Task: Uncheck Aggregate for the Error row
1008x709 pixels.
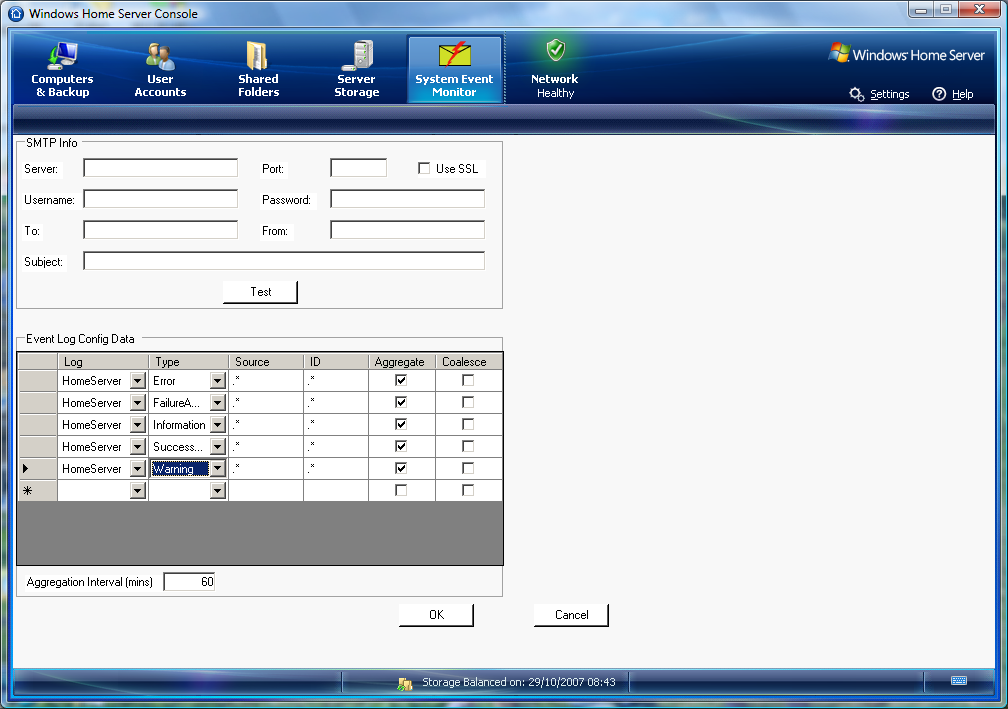Action: point(401,381)
